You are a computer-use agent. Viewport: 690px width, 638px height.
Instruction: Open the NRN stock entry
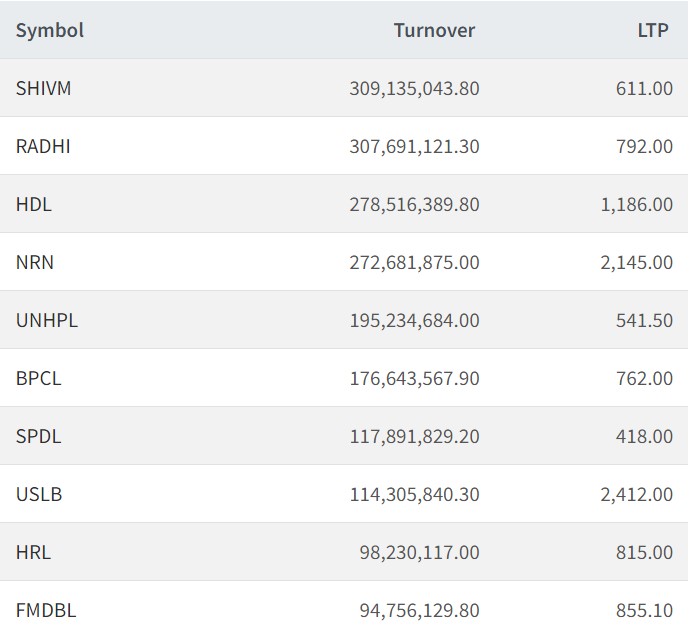point(35,262)
